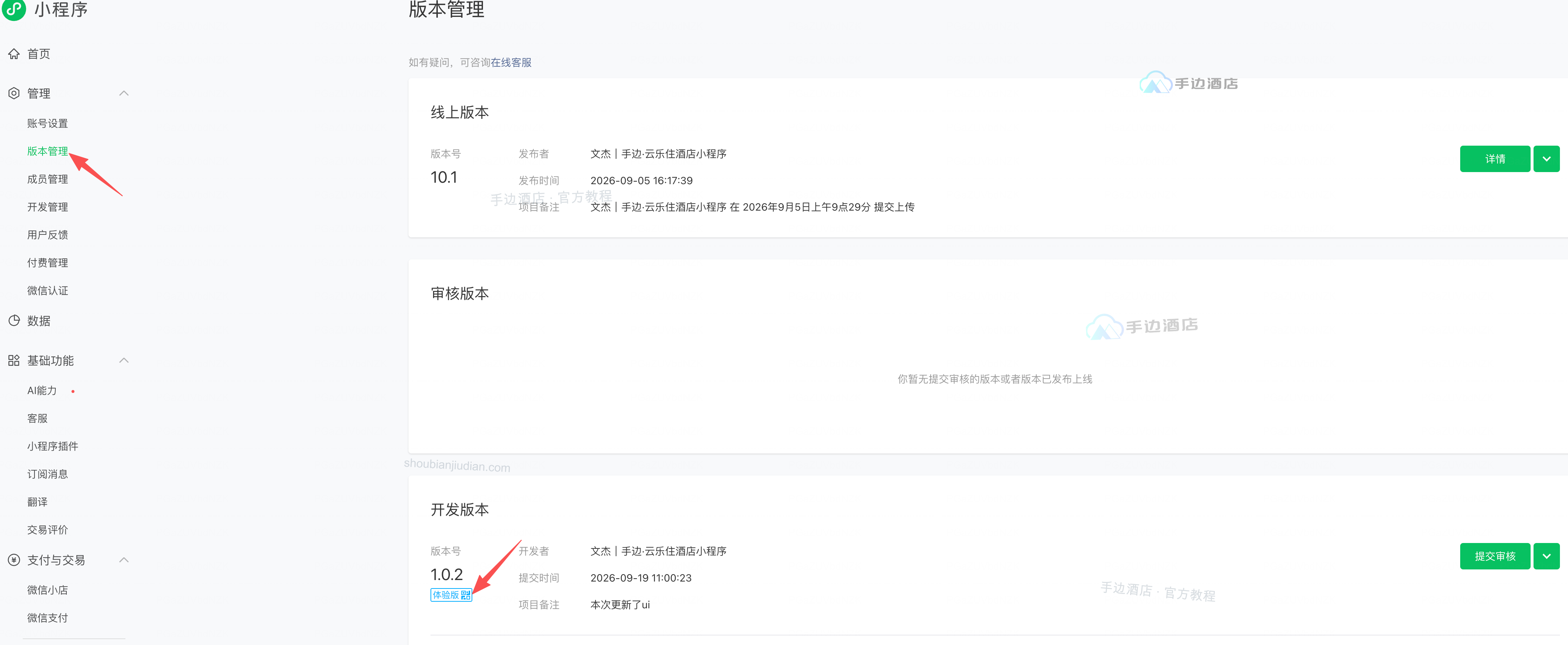The width and height of the screenshot is (1568, 645).
Task: Click submit time 2026-09-19 11:00:23
Action: point(641,578)
